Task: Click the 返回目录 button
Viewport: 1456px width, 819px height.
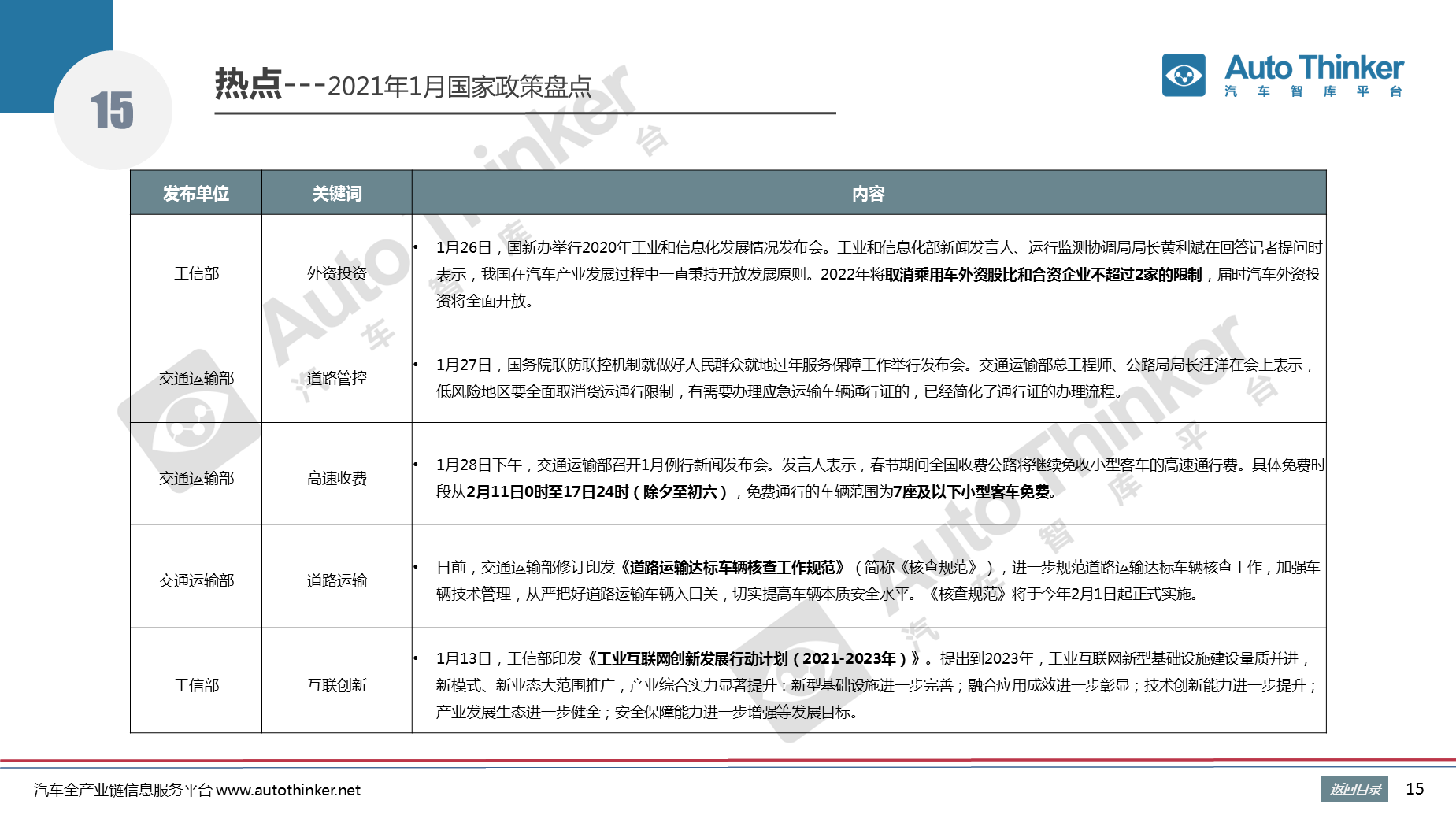Action: pyautogui.click(x=1354, y=789)
